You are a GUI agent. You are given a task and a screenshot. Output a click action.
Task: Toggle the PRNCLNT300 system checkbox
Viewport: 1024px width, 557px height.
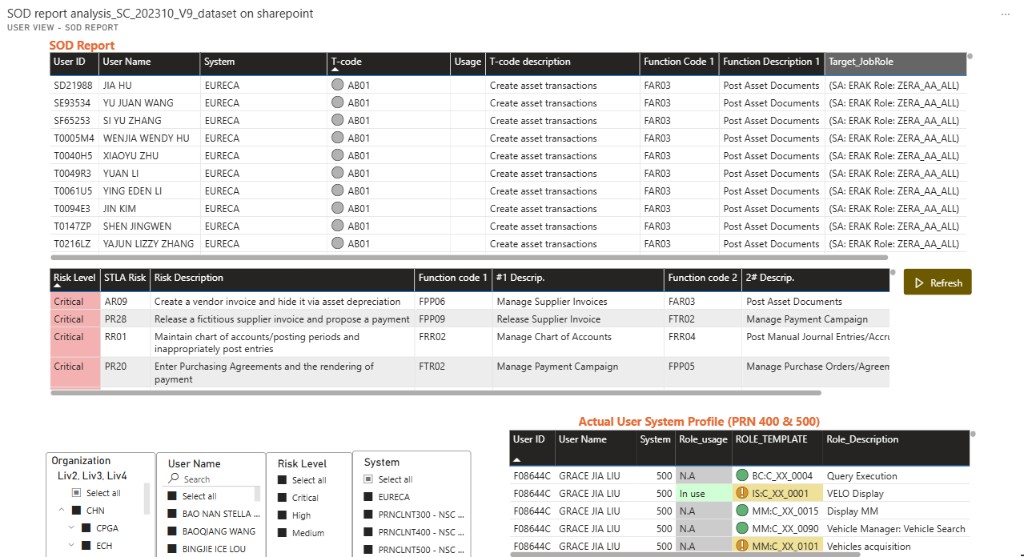(x=368, y=514)
